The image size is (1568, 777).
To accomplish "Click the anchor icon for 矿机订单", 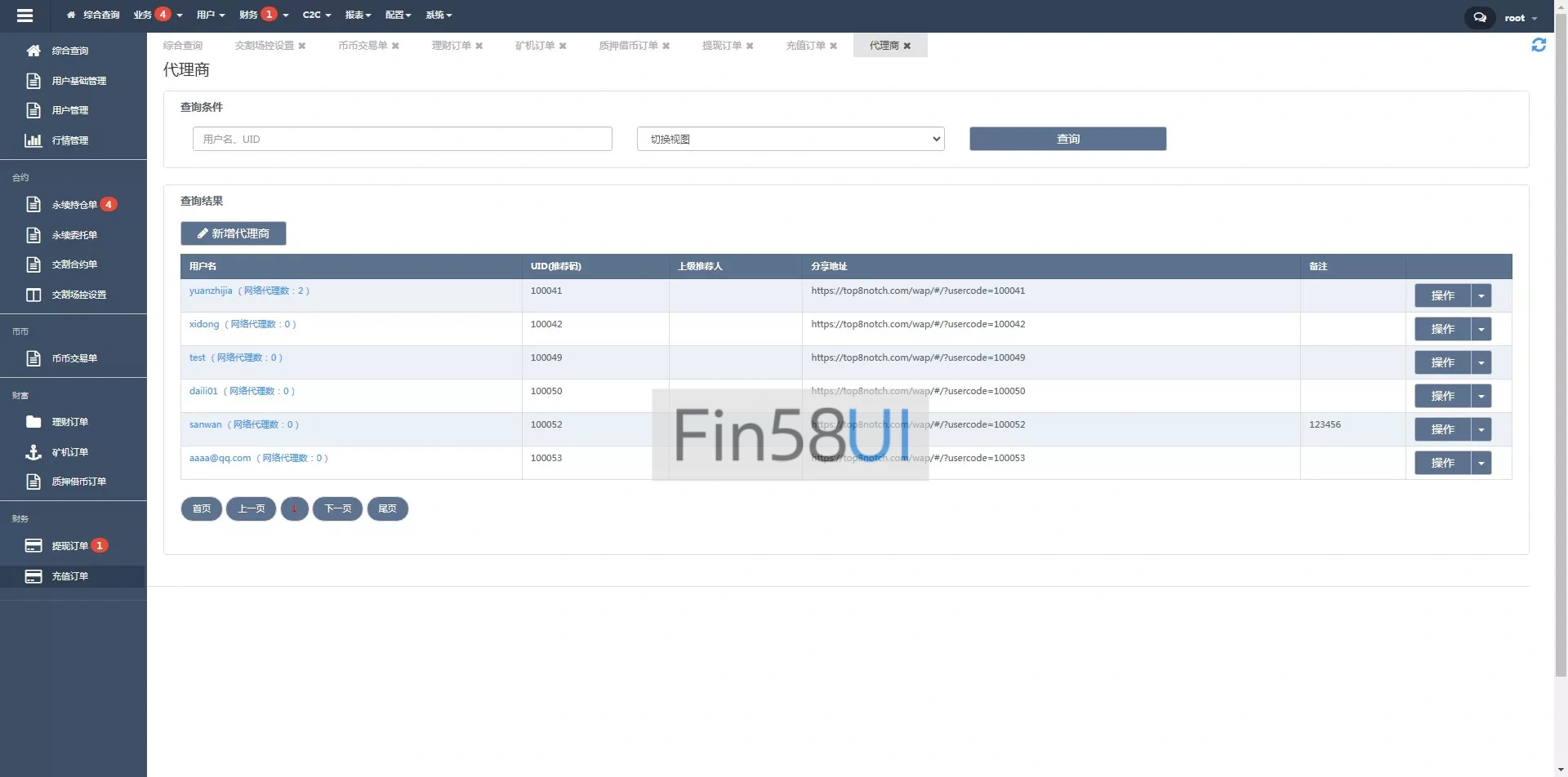I will point(33,452).
